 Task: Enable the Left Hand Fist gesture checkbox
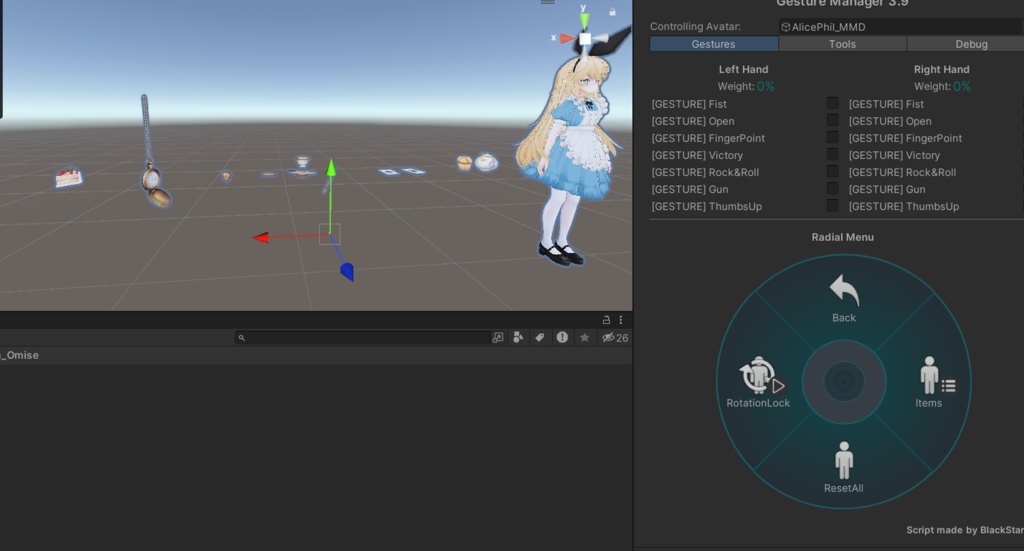coord(833,103)
